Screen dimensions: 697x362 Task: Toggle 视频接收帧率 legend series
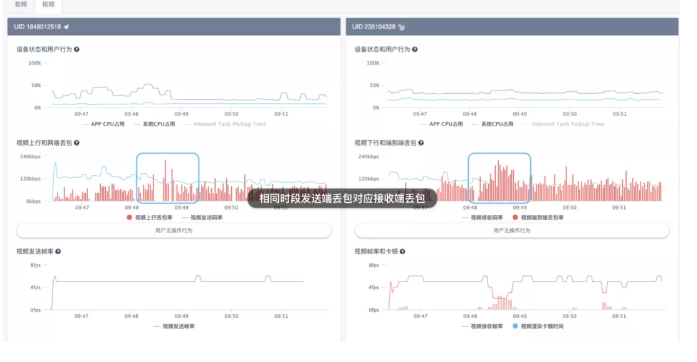coord(482,326)
